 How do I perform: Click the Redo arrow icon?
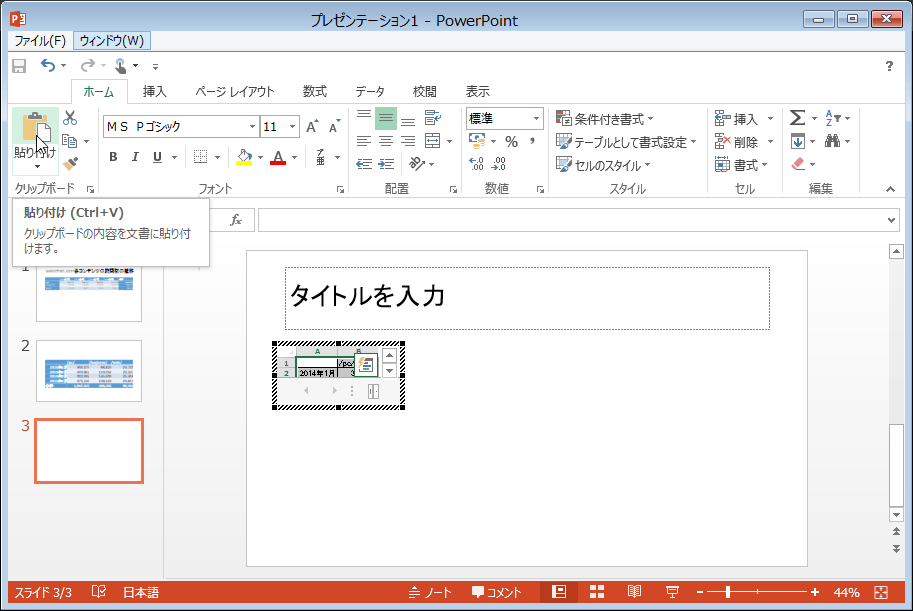[x=87, y=66]
